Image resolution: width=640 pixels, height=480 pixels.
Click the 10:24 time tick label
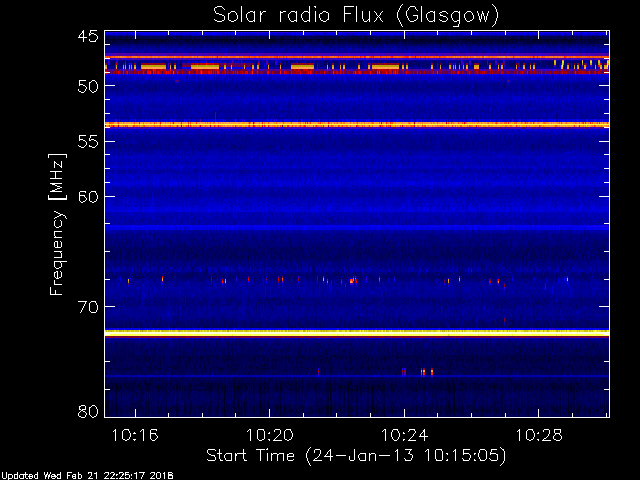404,435
